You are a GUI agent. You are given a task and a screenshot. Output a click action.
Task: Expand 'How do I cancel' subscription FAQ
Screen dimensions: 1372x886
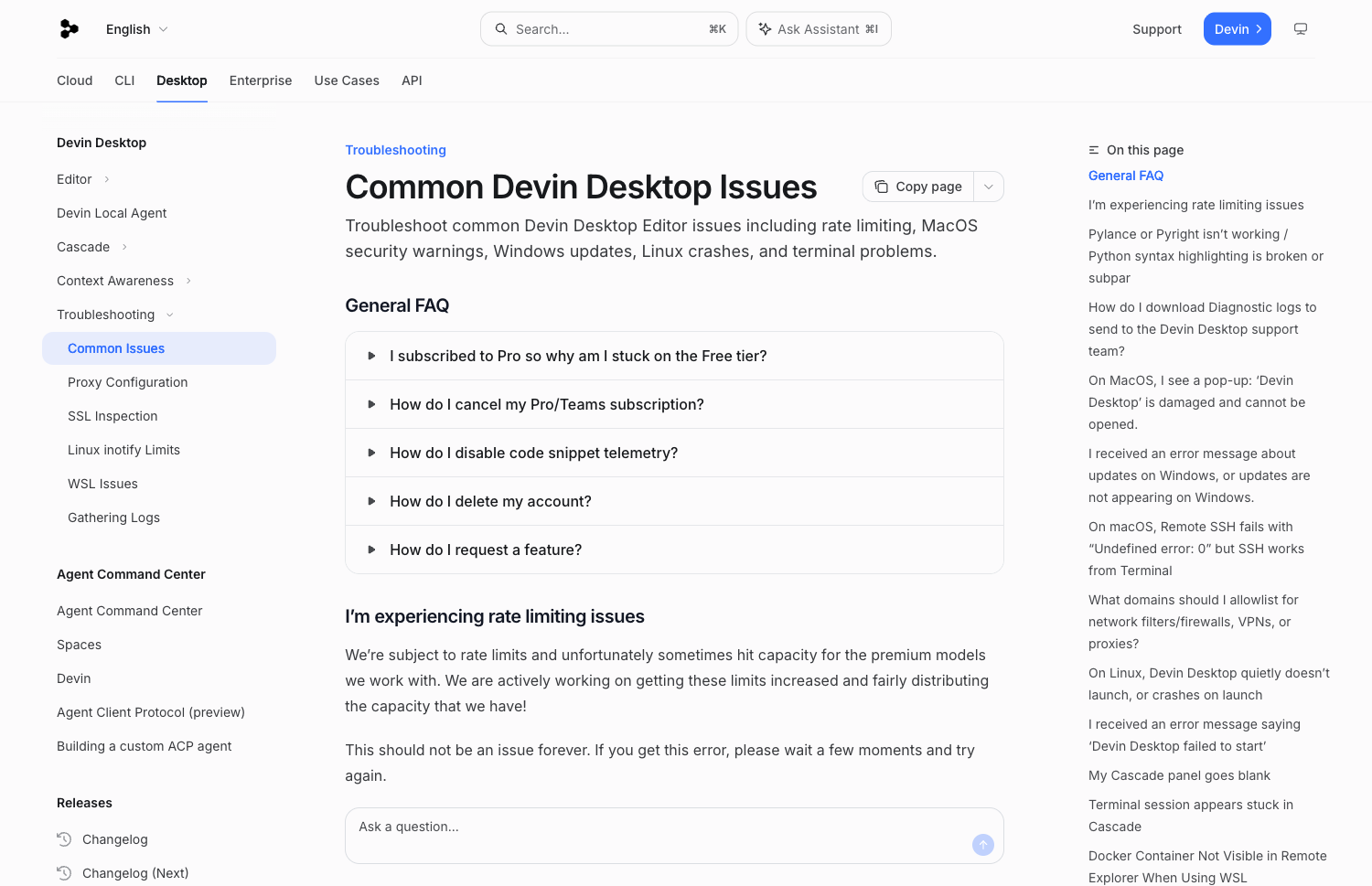tap(674, 404)
